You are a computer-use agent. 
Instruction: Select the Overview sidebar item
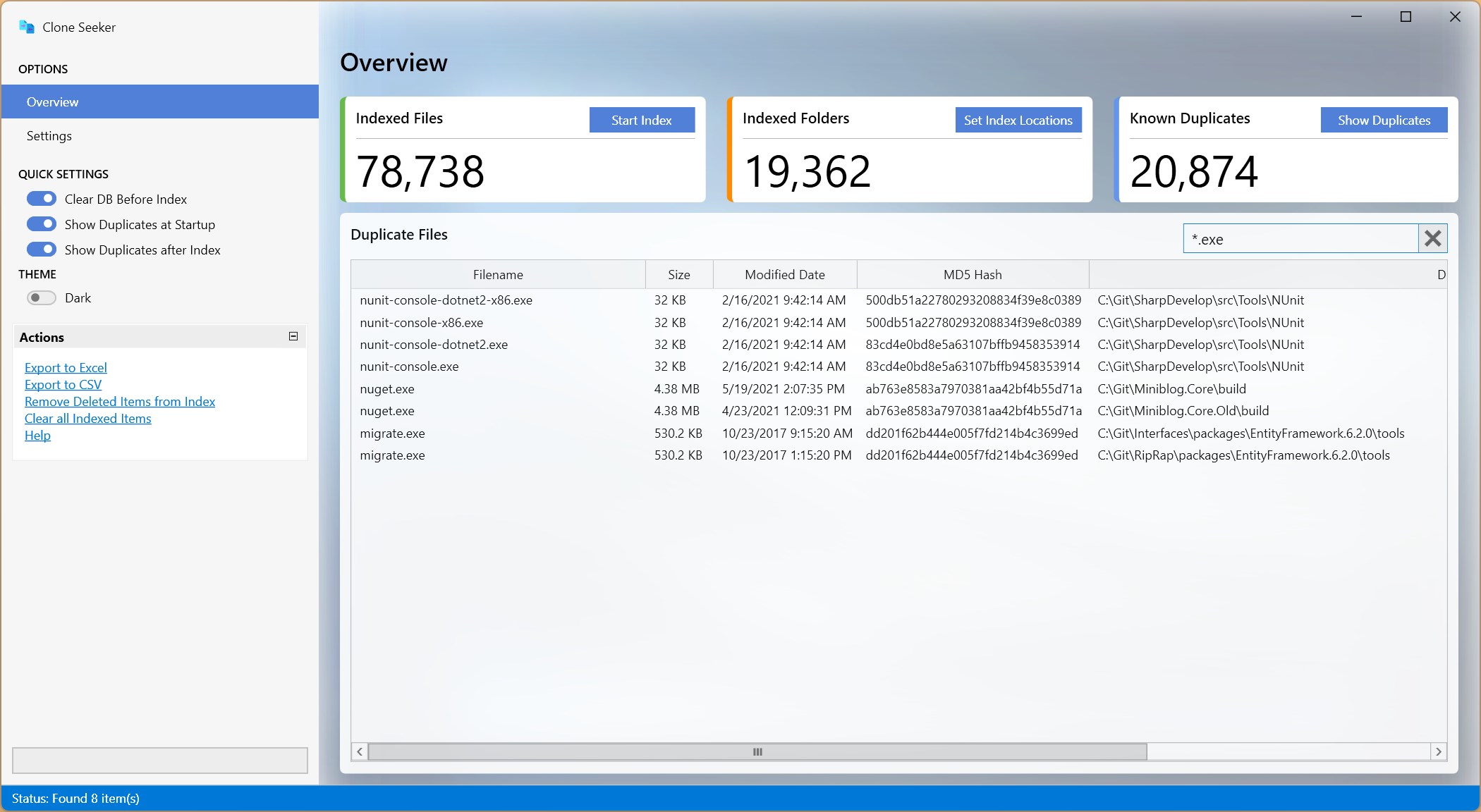pyautogui.click(x=53, y=101)
